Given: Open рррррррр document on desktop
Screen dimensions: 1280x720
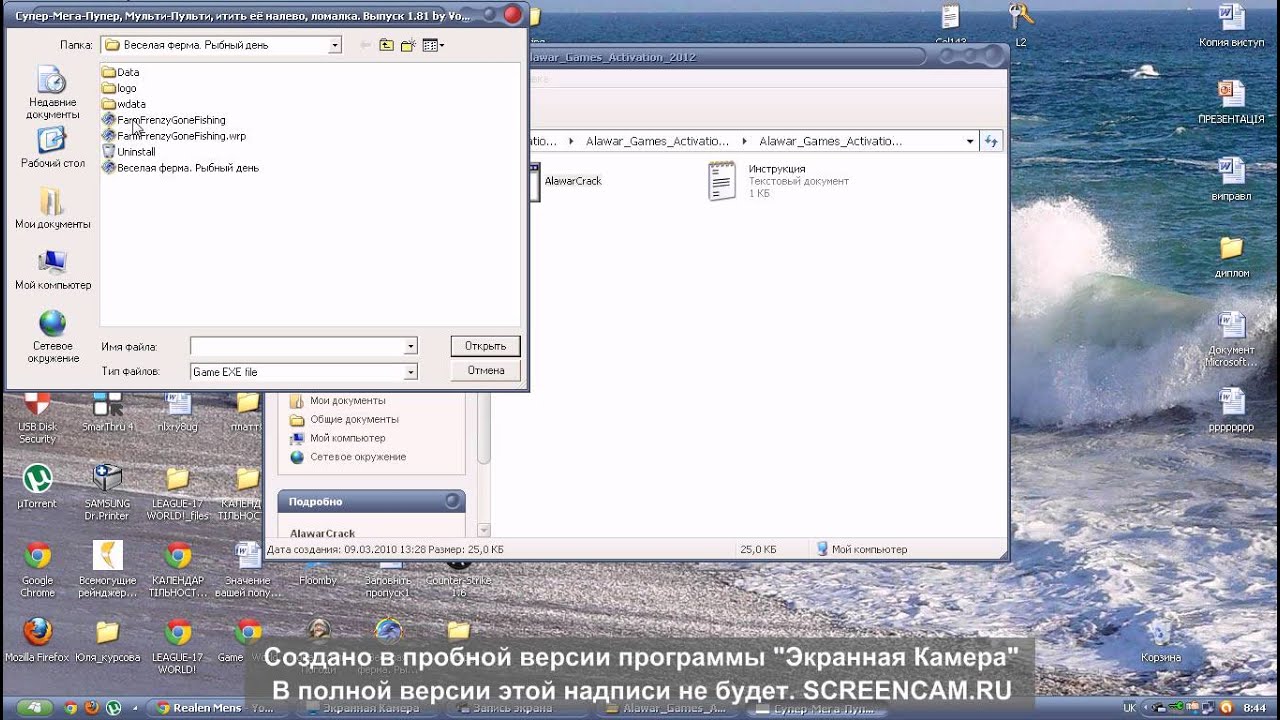Looking at the screenshot, I should tap(1231, 410).
